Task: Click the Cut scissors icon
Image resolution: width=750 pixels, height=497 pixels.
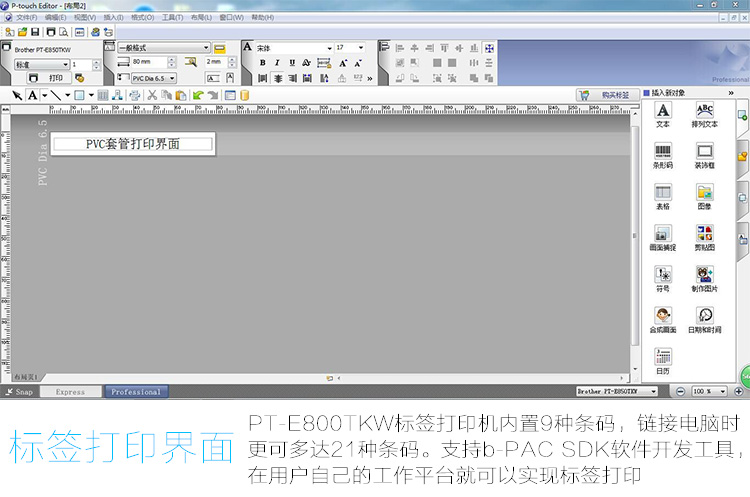Action: 152,95
